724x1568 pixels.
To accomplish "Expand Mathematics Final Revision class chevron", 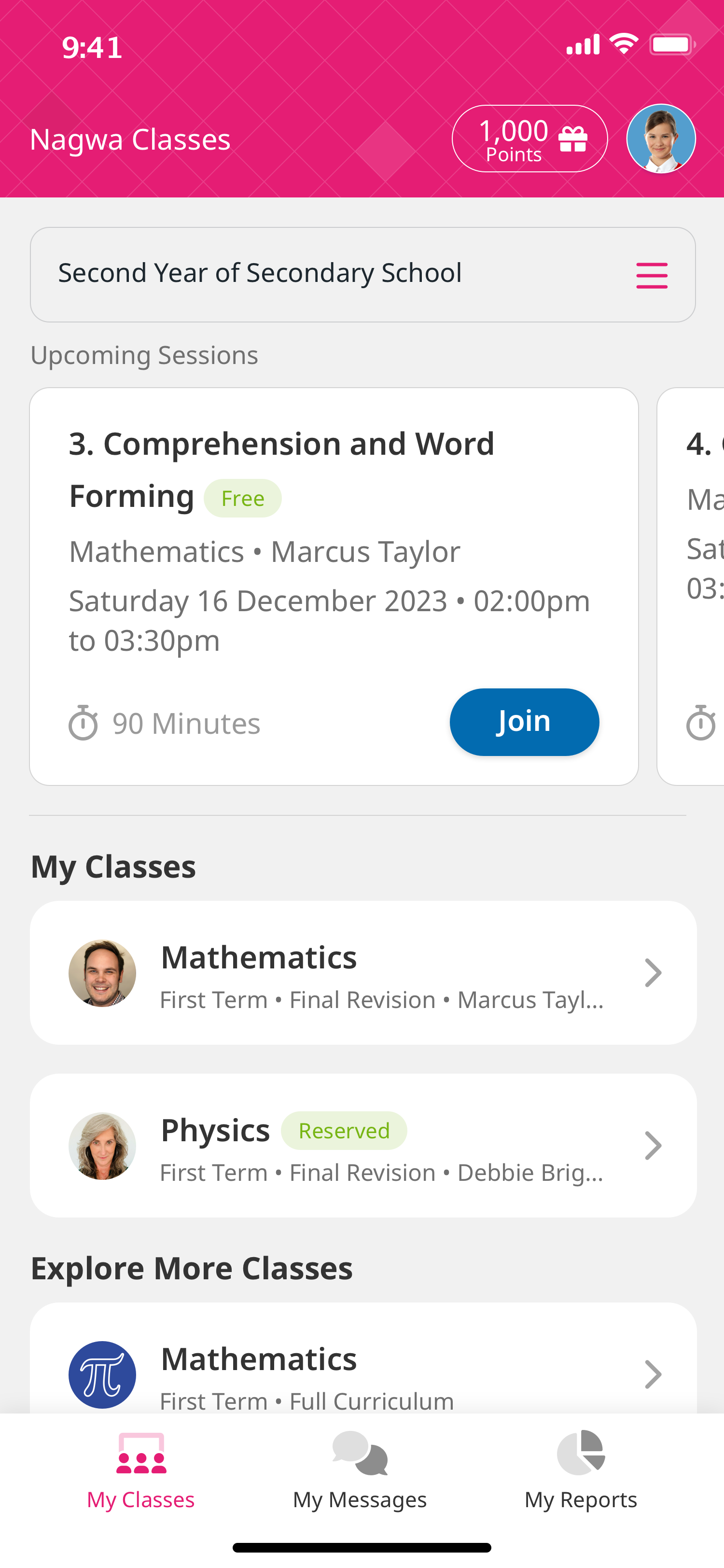I will tap(653, 973).
